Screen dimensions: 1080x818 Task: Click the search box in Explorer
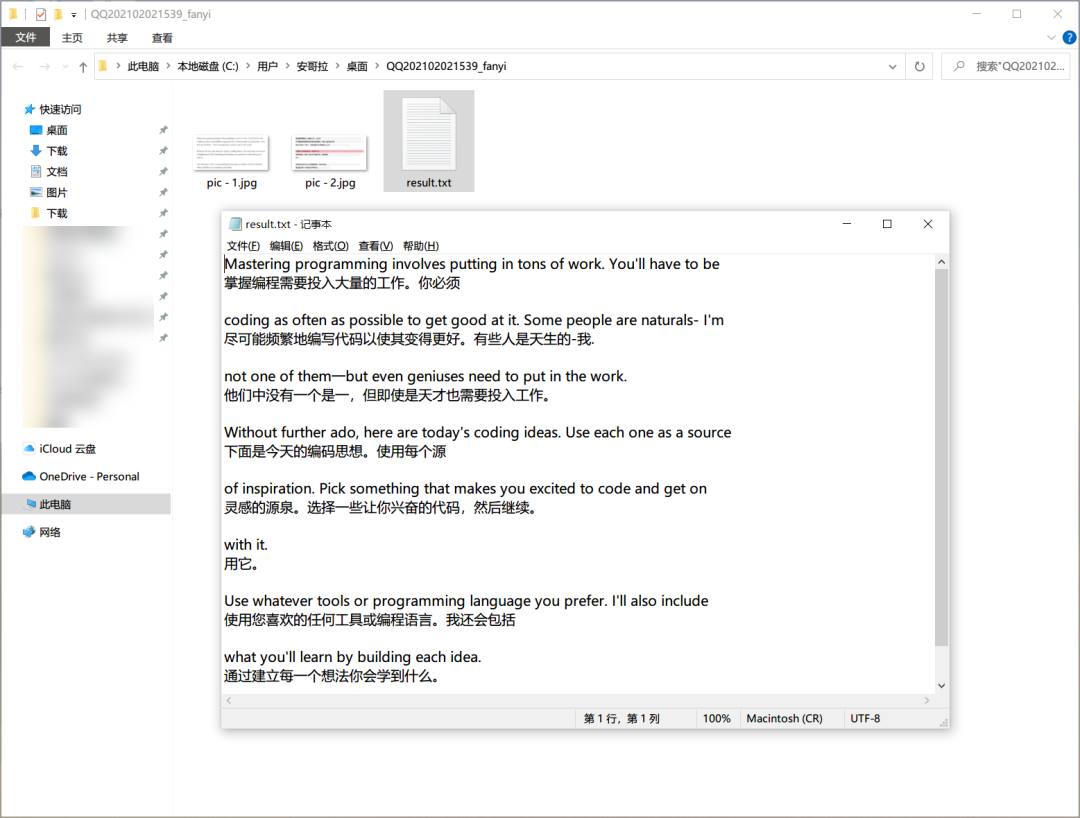point(1008,67)
